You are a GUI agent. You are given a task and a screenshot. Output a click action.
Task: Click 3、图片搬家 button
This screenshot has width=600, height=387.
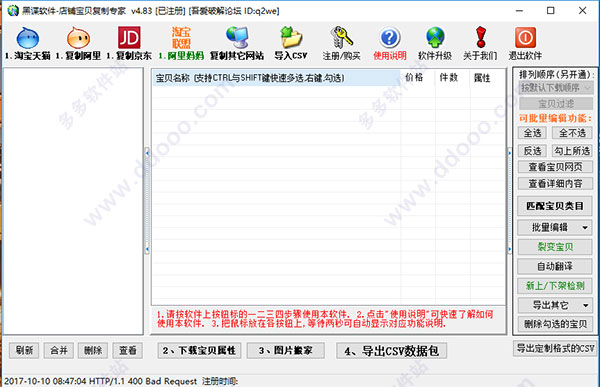[286, 350]
